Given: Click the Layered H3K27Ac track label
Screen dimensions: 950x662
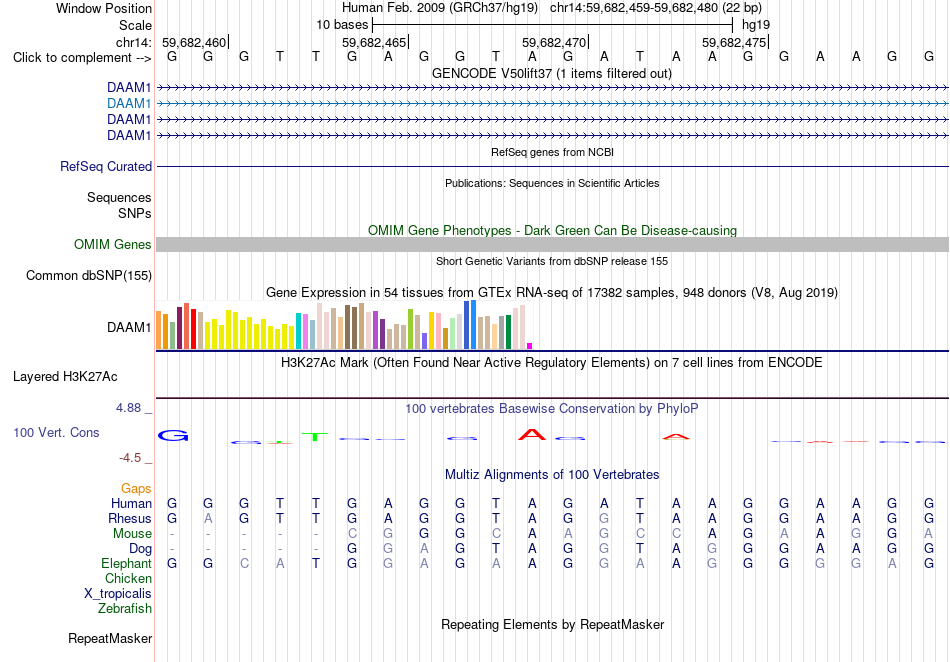Looking at the screenshot, I should coord(65,377).
